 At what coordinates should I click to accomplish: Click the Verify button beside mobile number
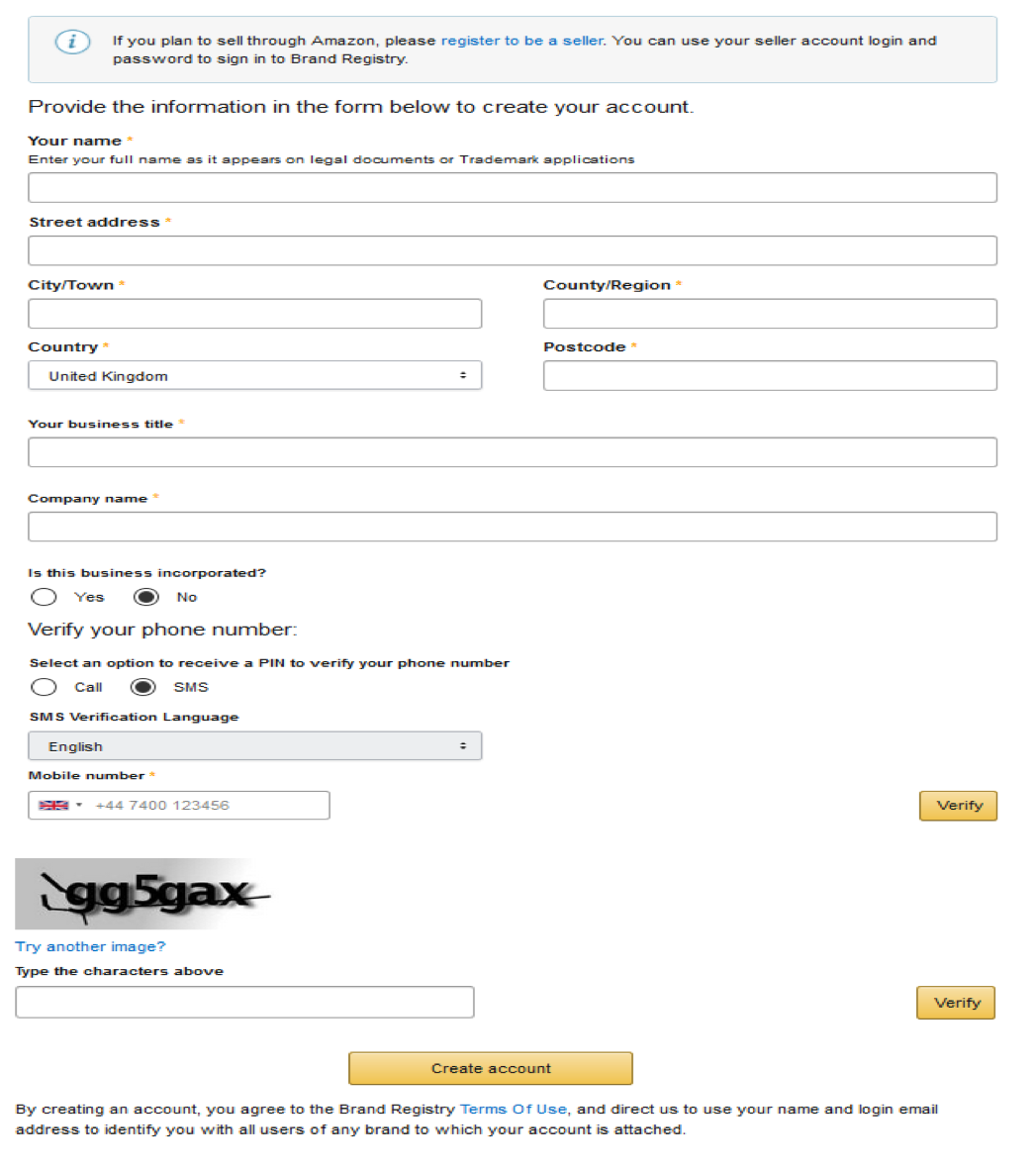(x=958, y=806)
